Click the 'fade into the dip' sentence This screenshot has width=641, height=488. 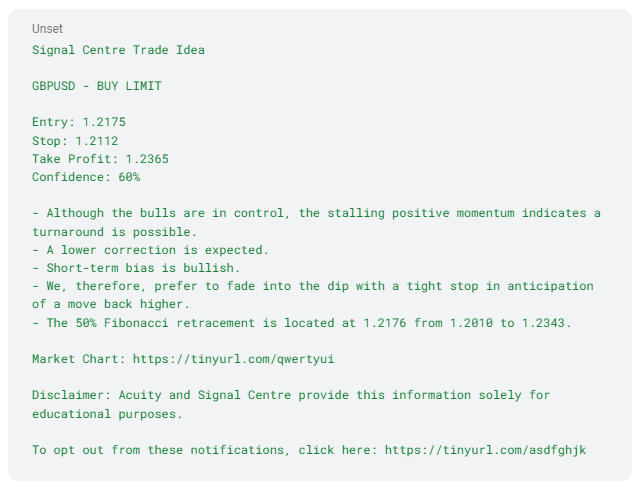tap(313, 295)
